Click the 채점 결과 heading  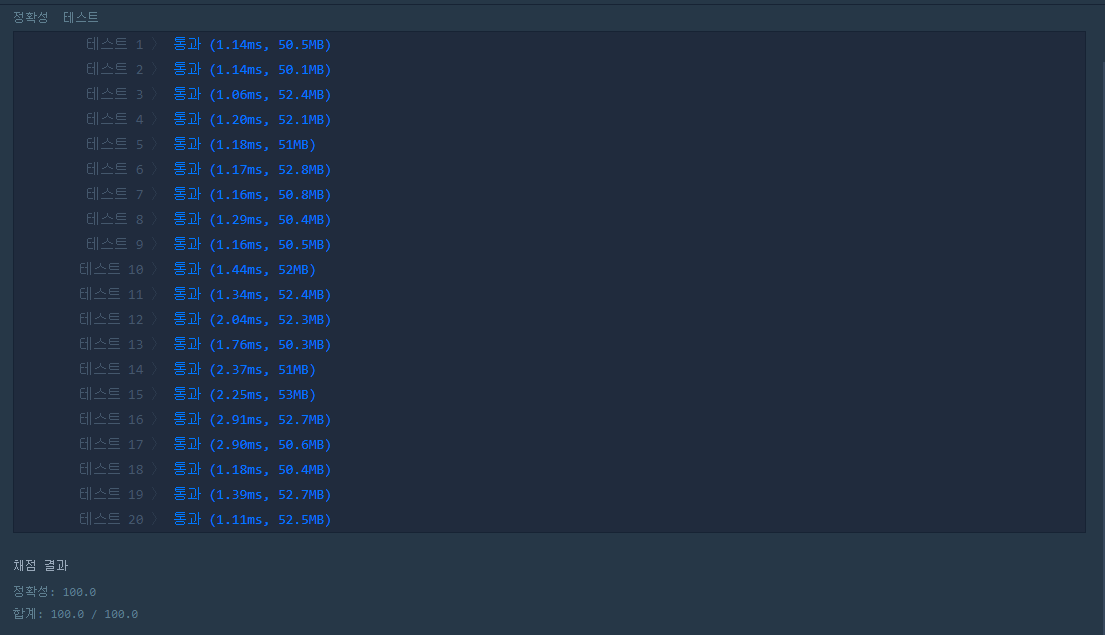[x=41, y=565]
